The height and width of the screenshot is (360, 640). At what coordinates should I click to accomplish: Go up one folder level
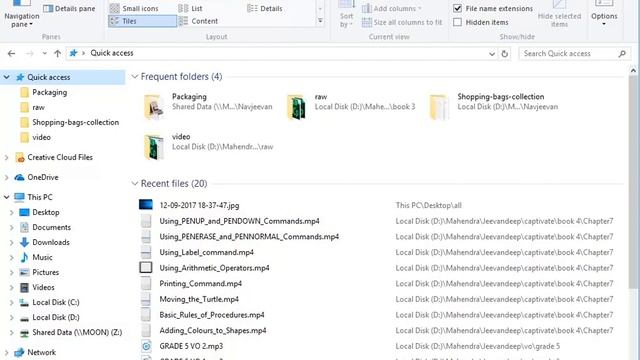click(x=58, y=53)
